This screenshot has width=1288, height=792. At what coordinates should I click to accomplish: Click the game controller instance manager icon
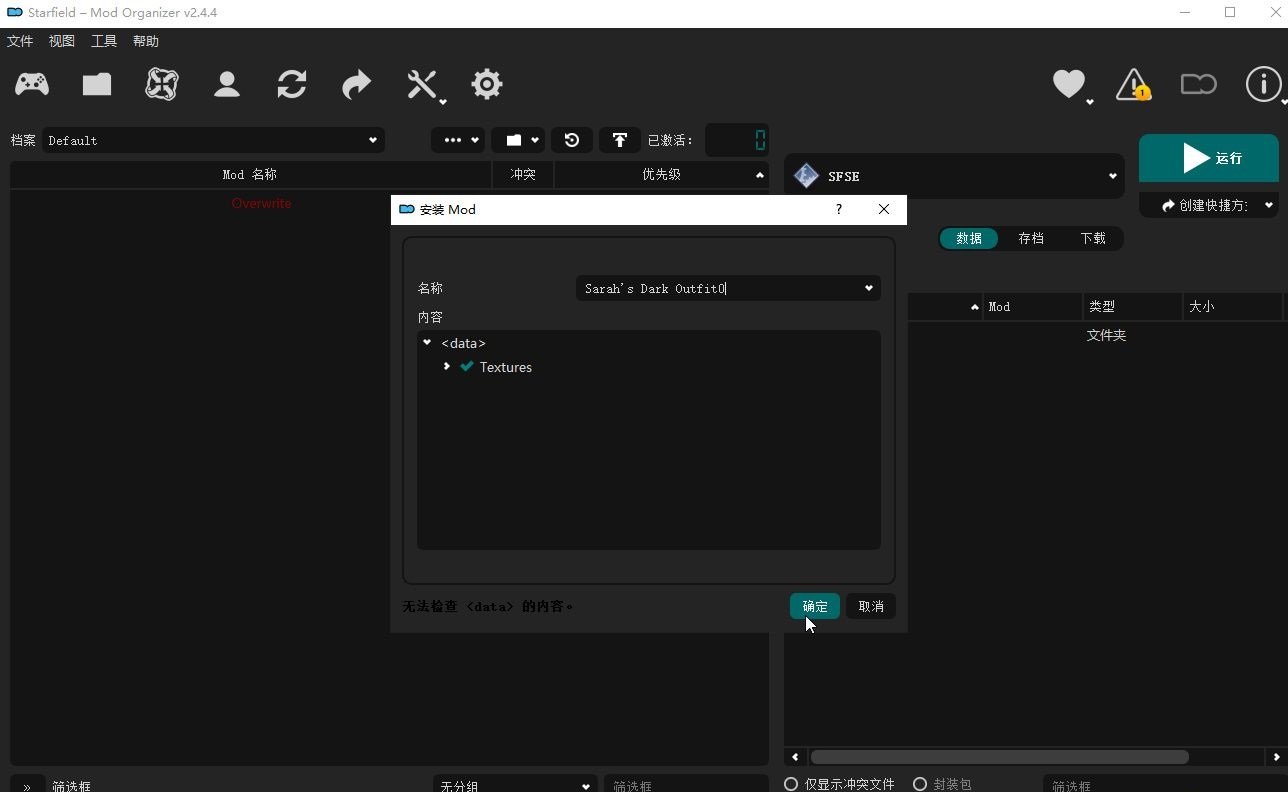pos(32,84)
